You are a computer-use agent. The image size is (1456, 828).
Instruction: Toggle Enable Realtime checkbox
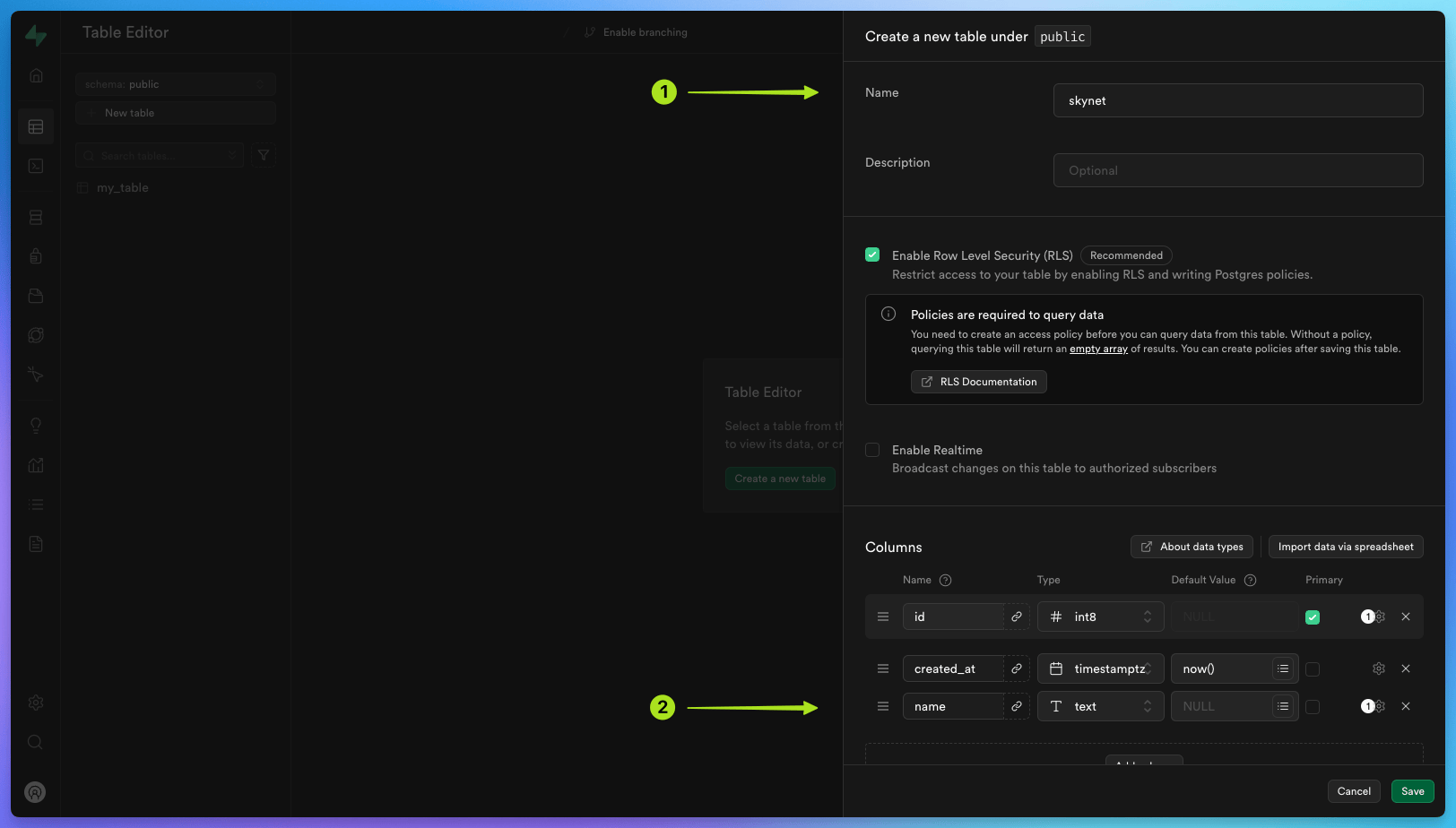[x=872, y=450]
